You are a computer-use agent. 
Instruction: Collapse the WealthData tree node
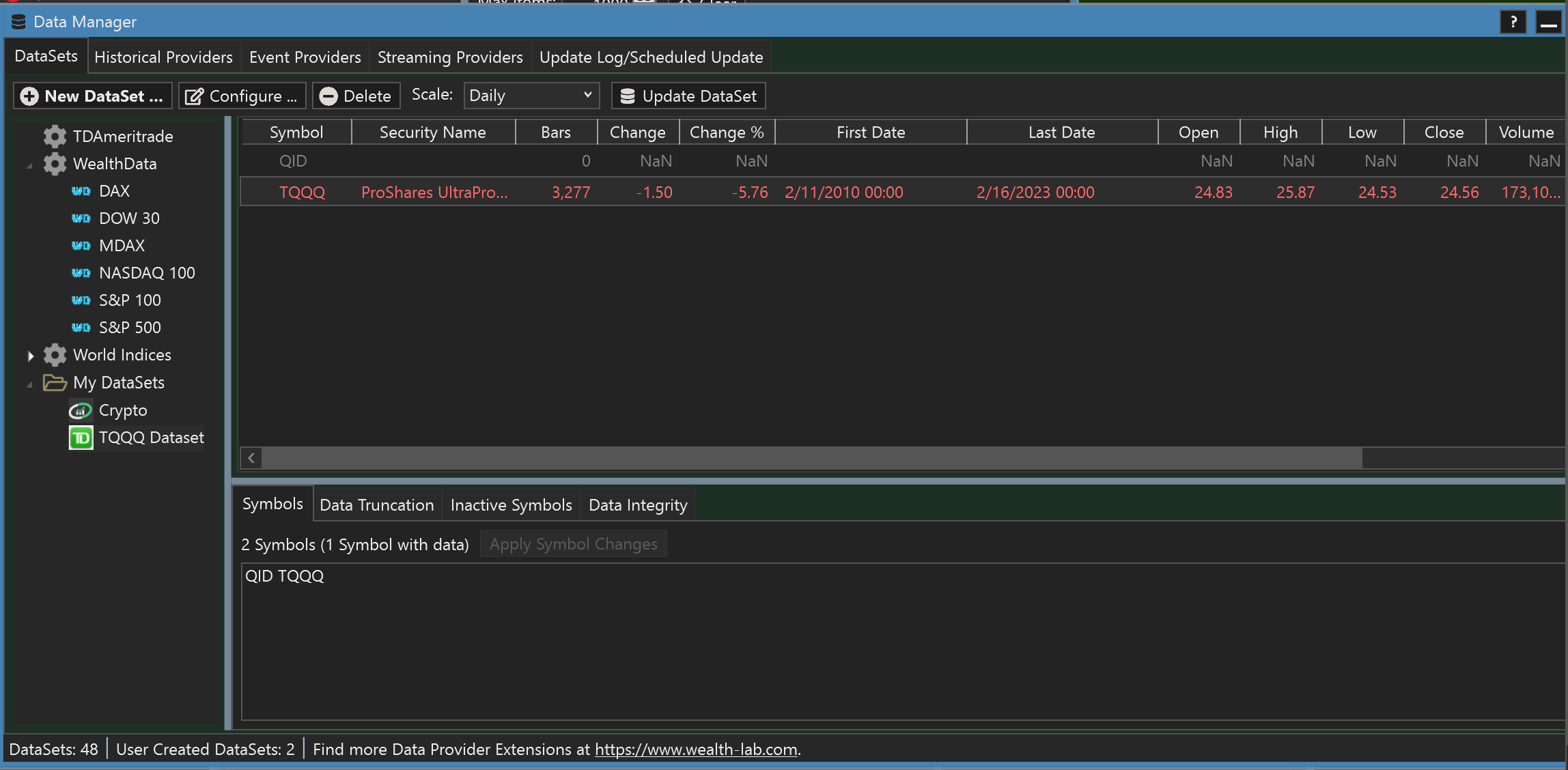click(x=29, y=165)
